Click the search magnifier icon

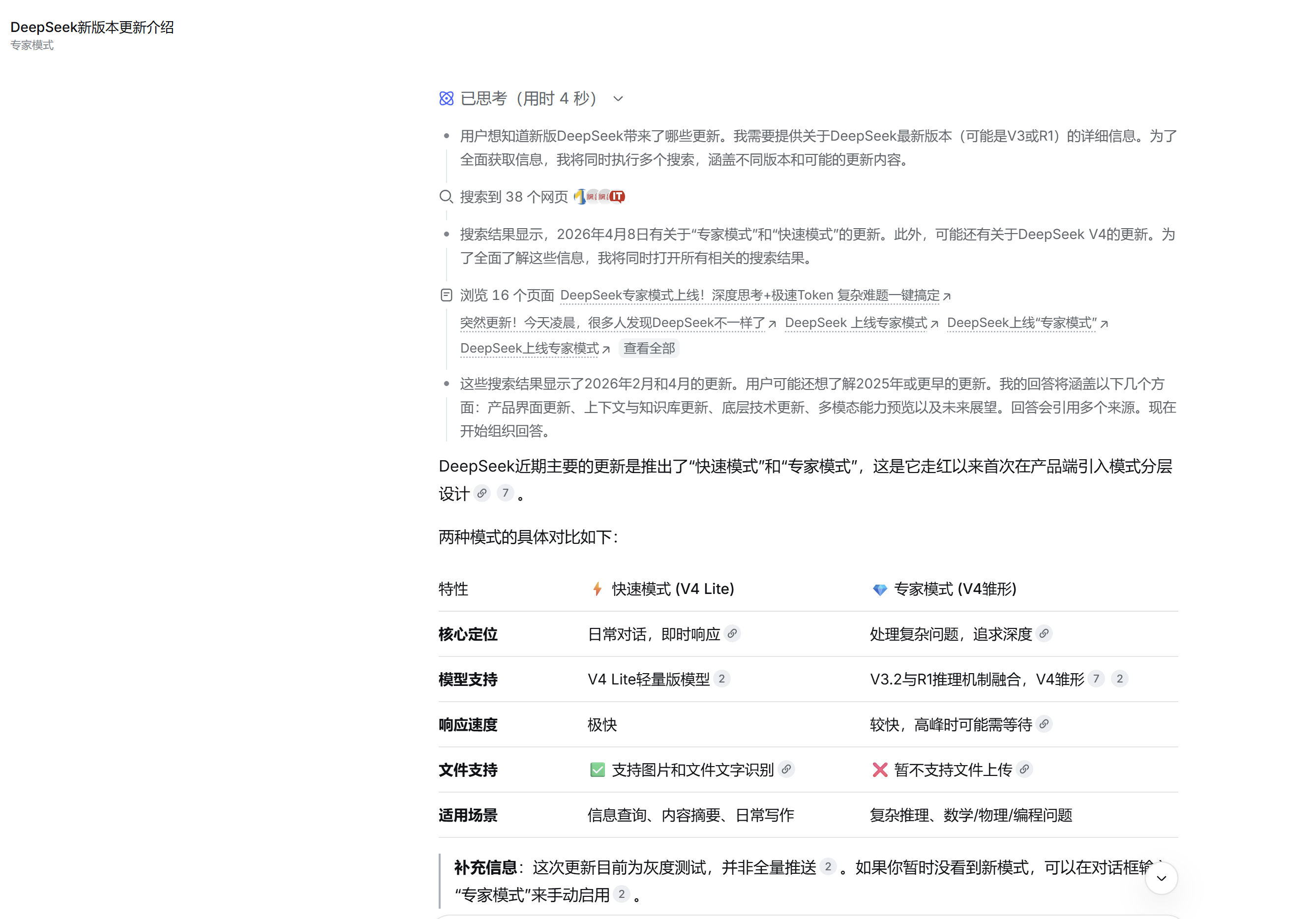pos(446,197)
